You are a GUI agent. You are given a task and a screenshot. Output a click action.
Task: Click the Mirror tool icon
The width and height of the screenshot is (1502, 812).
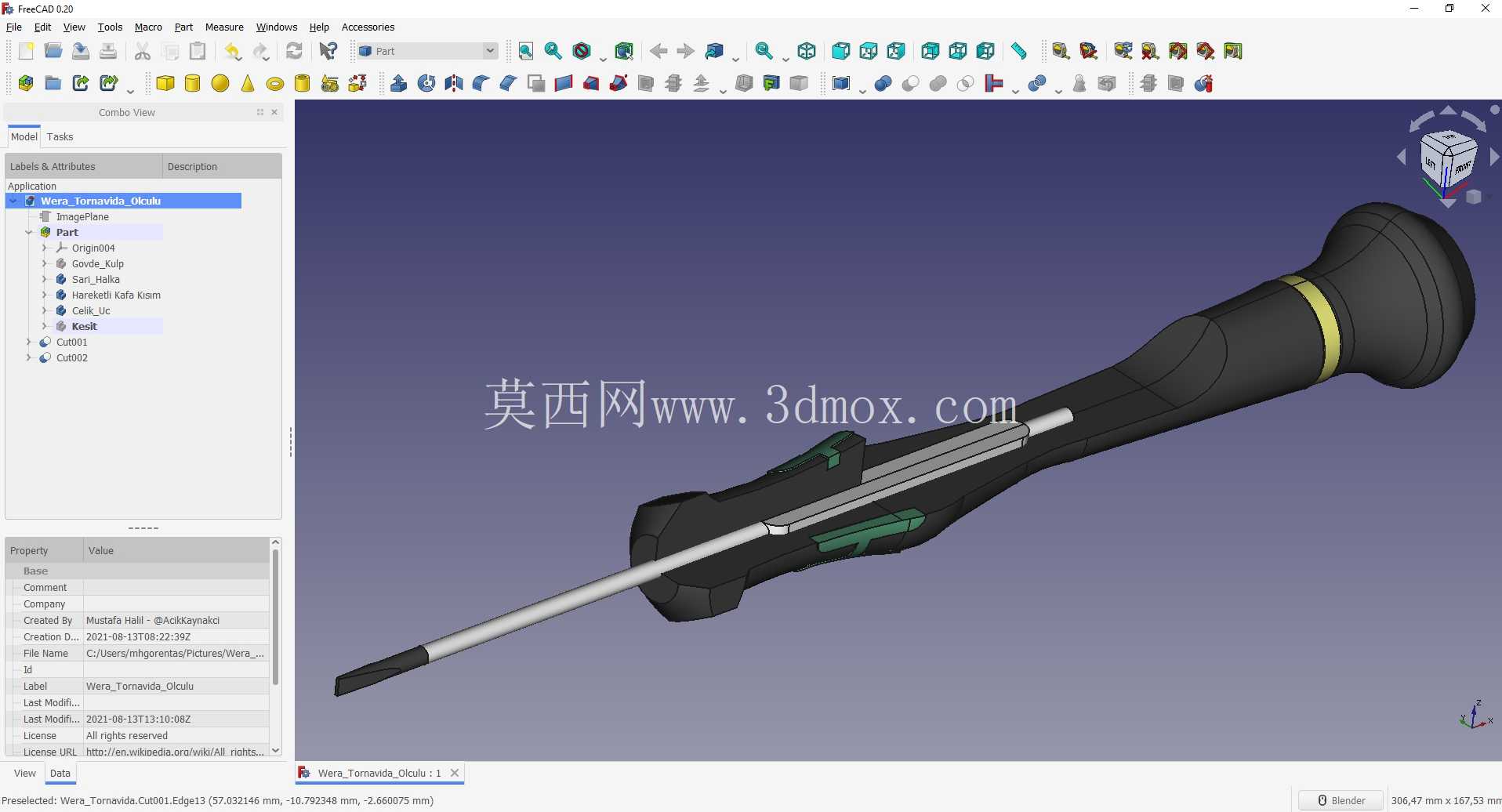454,84
